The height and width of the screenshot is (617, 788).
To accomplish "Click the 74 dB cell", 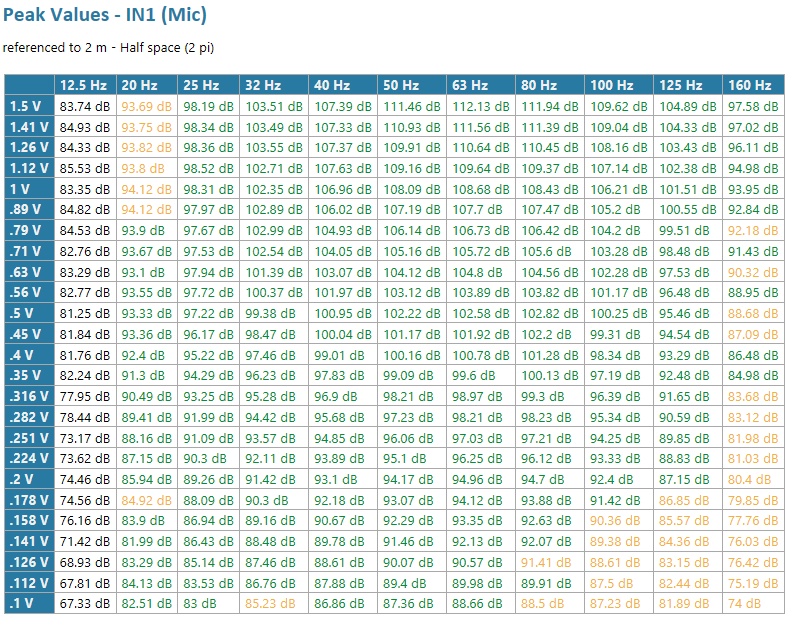I will [x=744, y=603].
